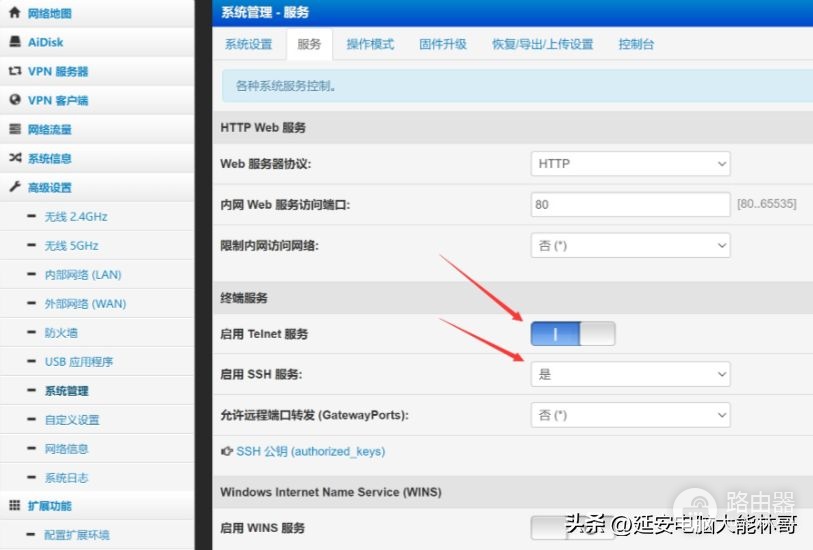Open the SSH 公钥 (authorized_keys) link
The width and height of the screenshot is (813, 550).
click(311, 452)
